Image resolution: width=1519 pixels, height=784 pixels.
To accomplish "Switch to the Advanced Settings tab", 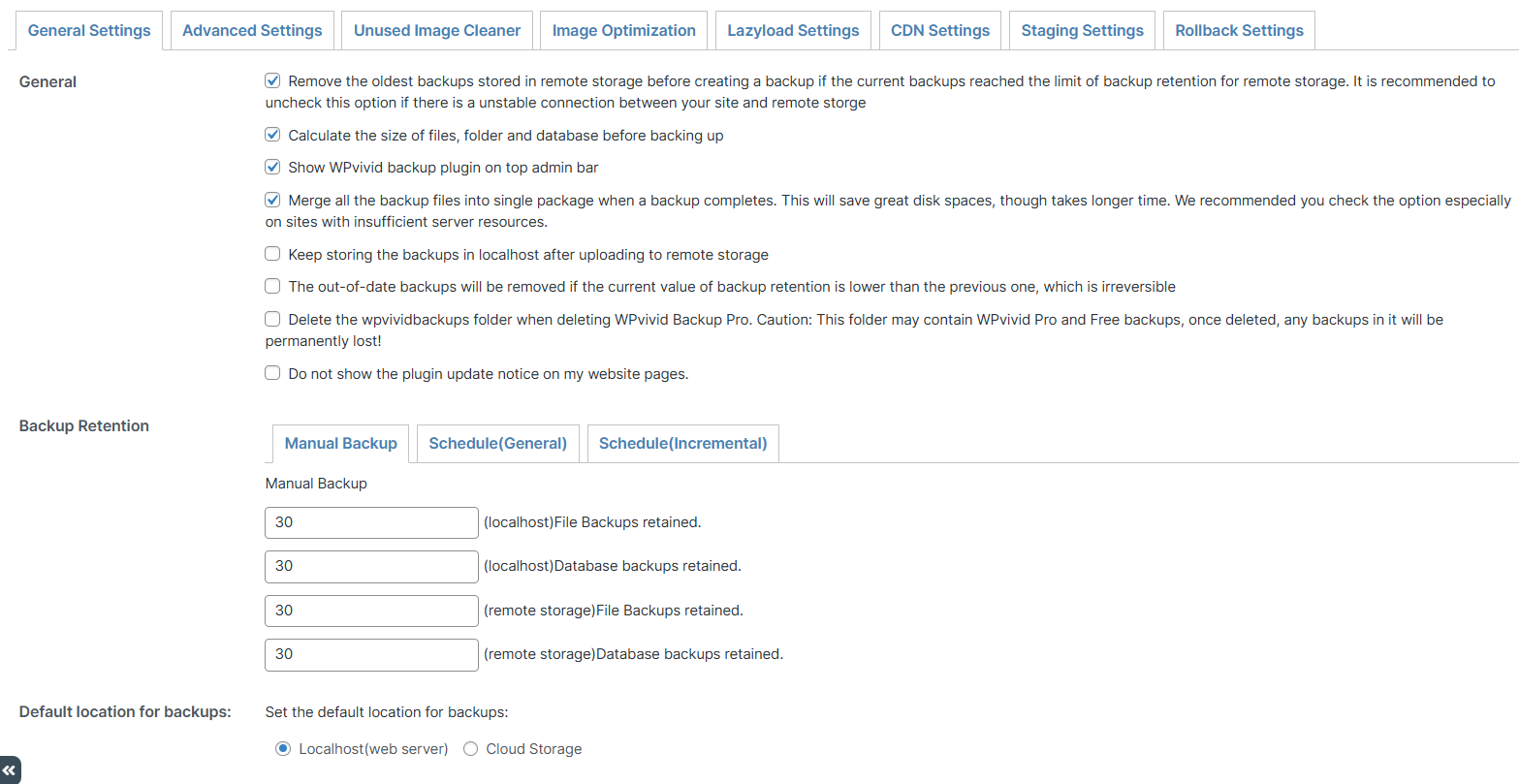I will point(251,30).
